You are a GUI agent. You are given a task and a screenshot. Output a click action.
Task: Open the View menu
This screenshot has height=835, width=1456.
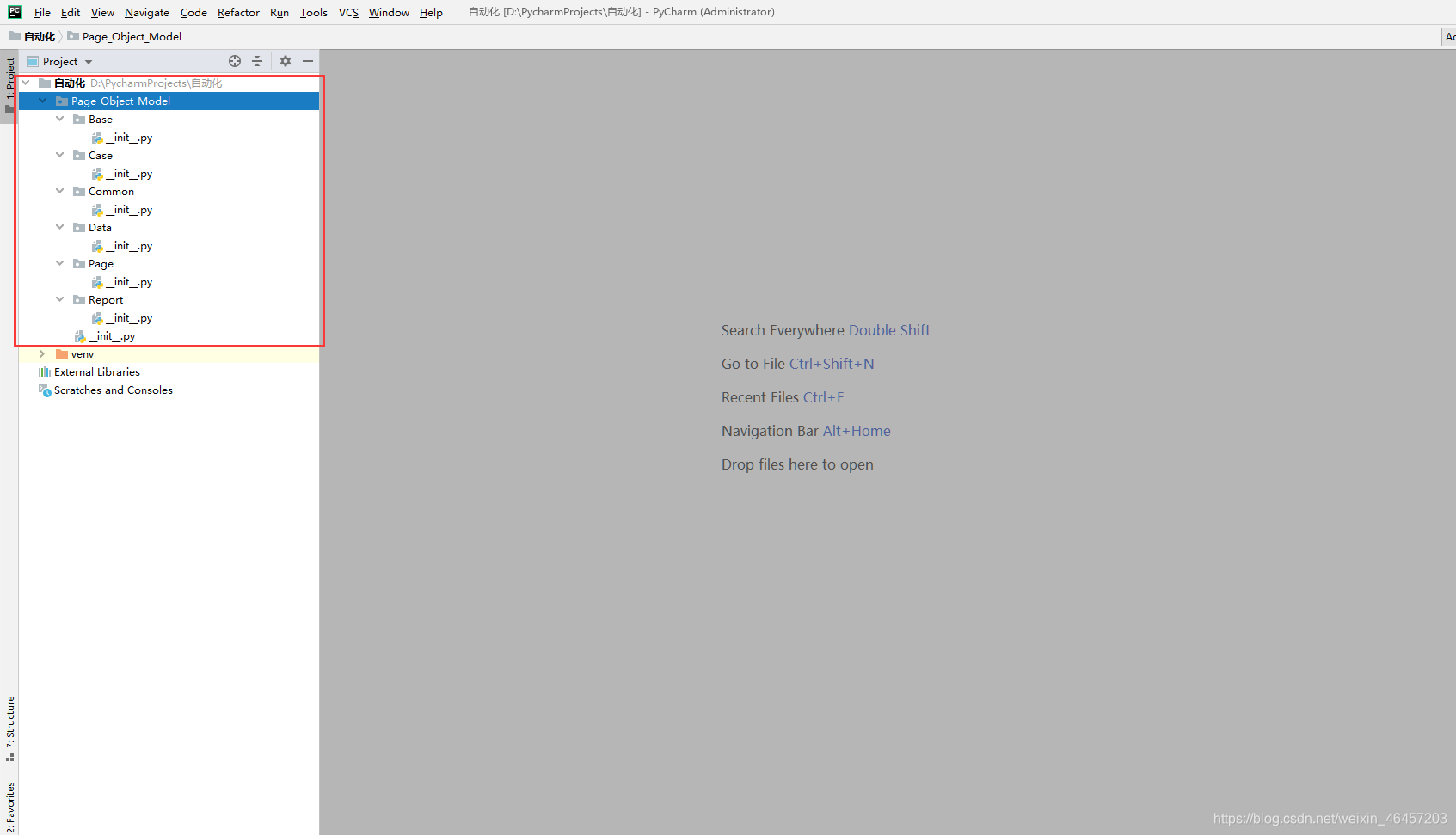pos(102,12)
